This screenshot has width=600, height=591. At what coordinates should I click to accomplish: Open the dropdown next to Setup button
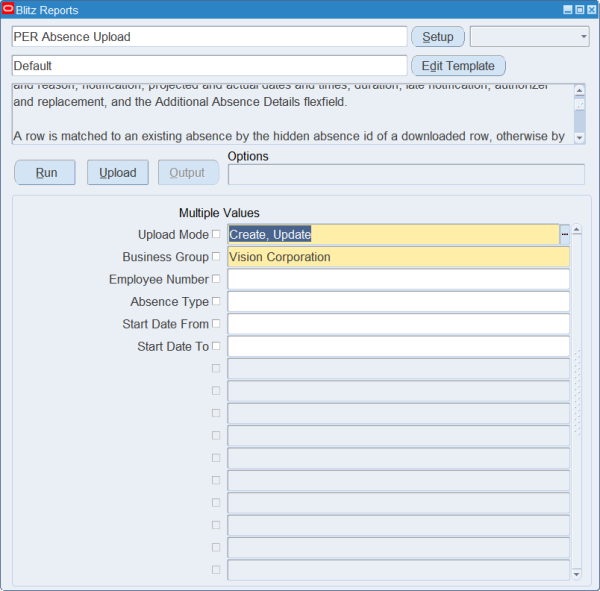pyautogui.click(x=530, y=37)
